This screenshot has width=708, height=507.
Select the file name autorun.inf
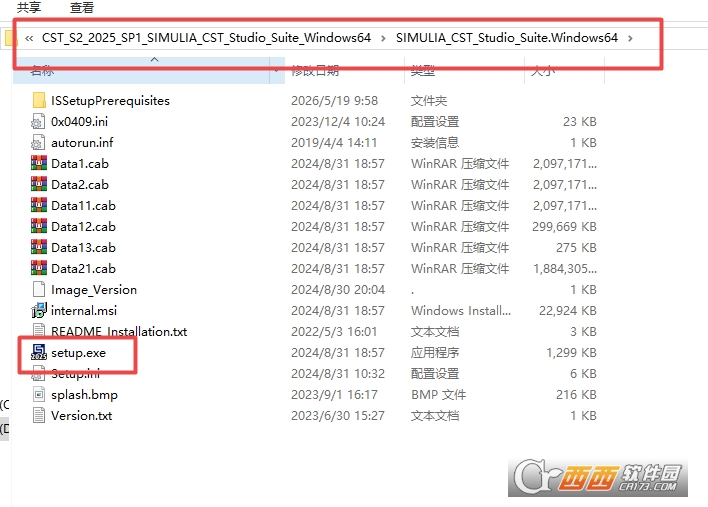pyautogui.click(x=82, y=142)
